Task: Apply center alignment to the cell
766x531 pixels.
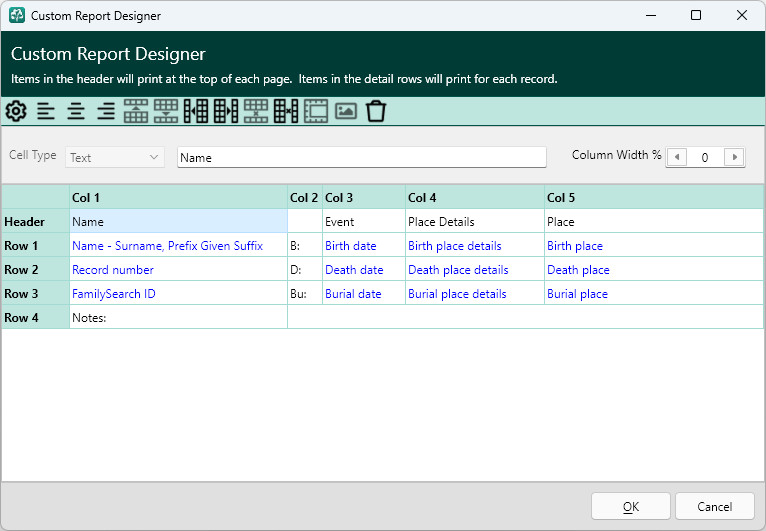Action: 76,111
